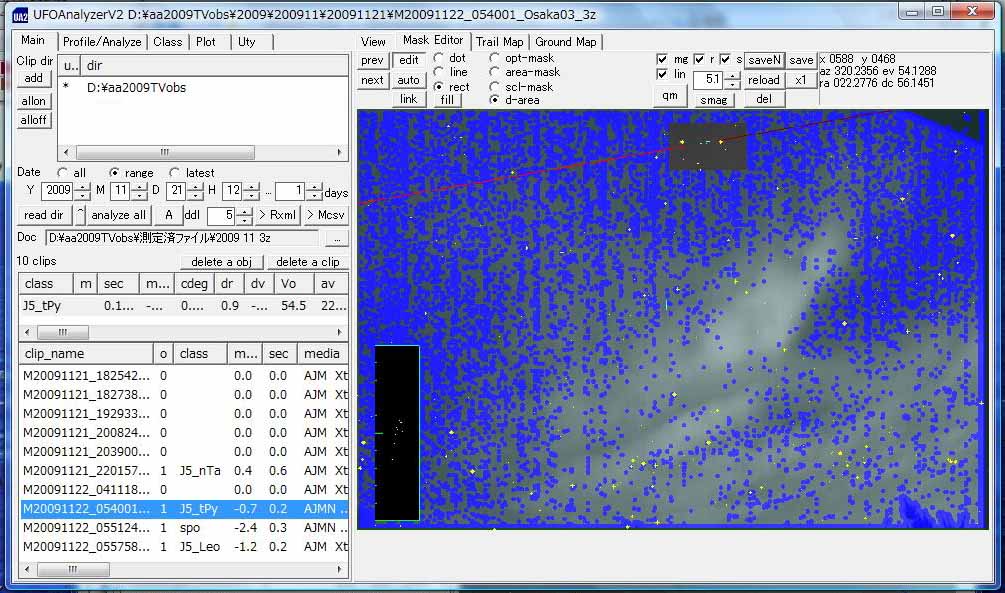Move the clip list horizontal scrollbar thumb
The width and height of the screenshot is (1005, 593).
(73, 569)
